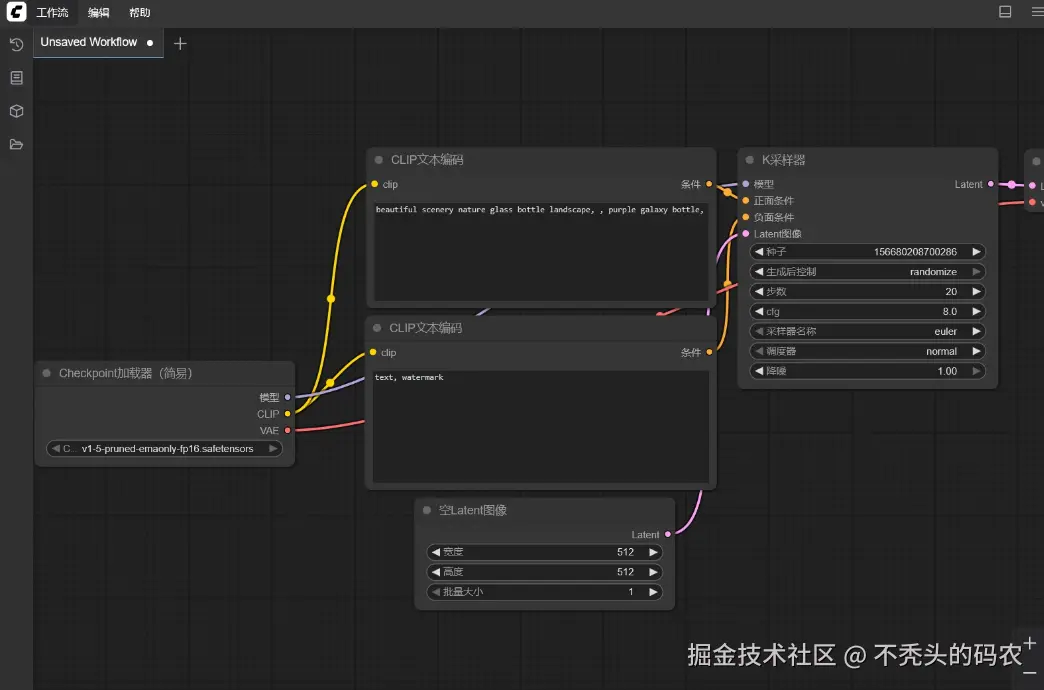This screenshot has width=1044, height=690.
Task: Increase 高度 height with right arrow
Action: tap(653, 572)
